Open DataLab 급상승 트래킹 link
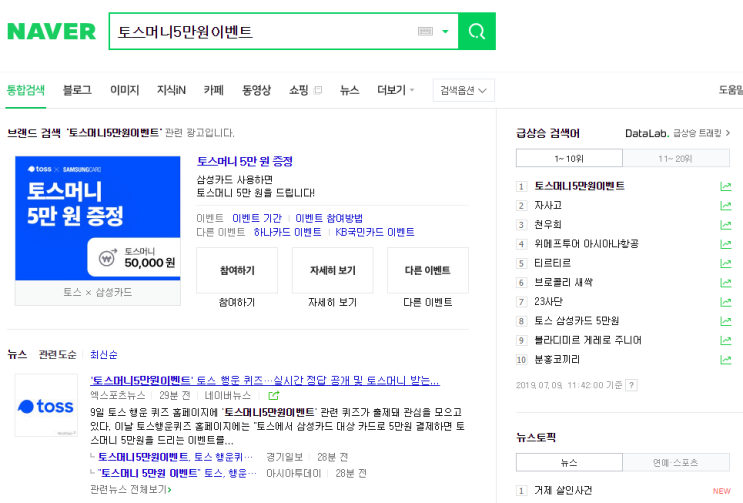This screenshot has height=503, width=743. click(678, 133)
